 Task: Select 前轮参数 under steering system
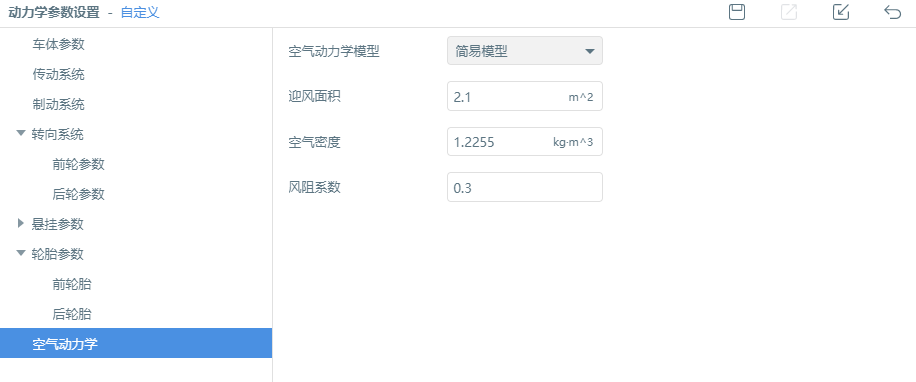click(78, 164)
